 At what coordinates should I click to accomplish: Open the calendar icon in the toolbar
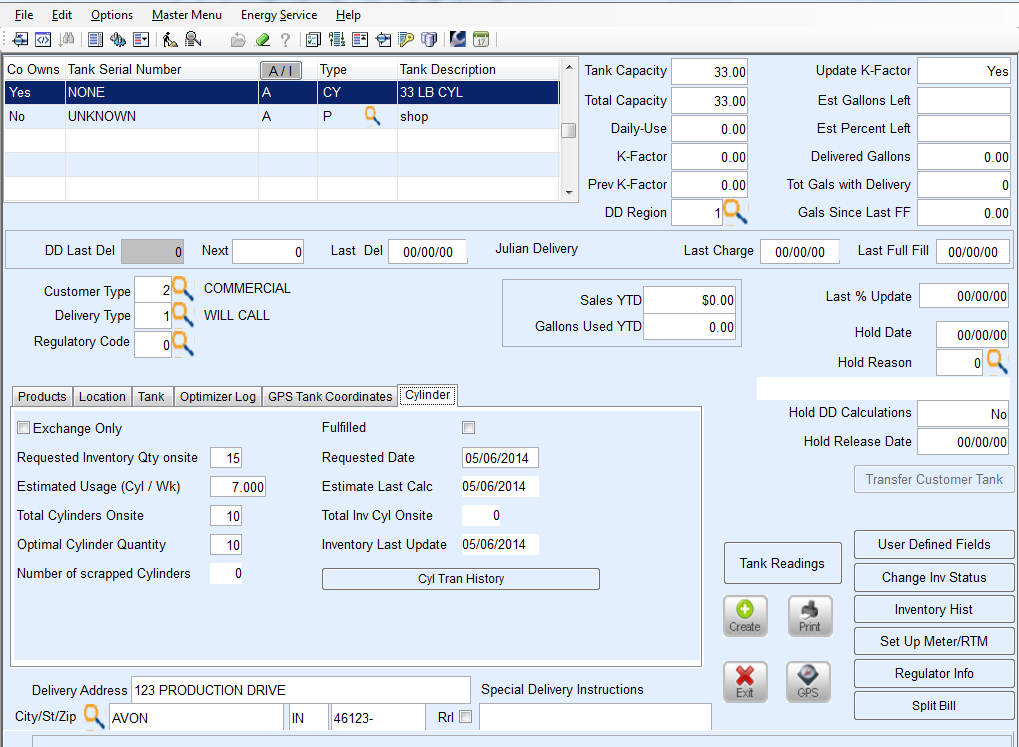[481, 40]
